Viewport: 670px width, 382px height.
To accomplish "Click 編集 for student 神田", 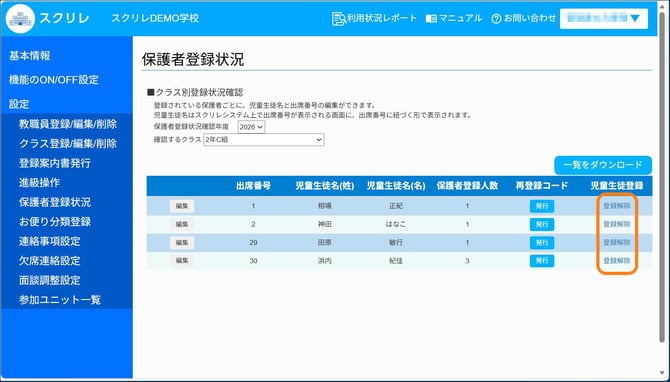I will coord(182,224).
